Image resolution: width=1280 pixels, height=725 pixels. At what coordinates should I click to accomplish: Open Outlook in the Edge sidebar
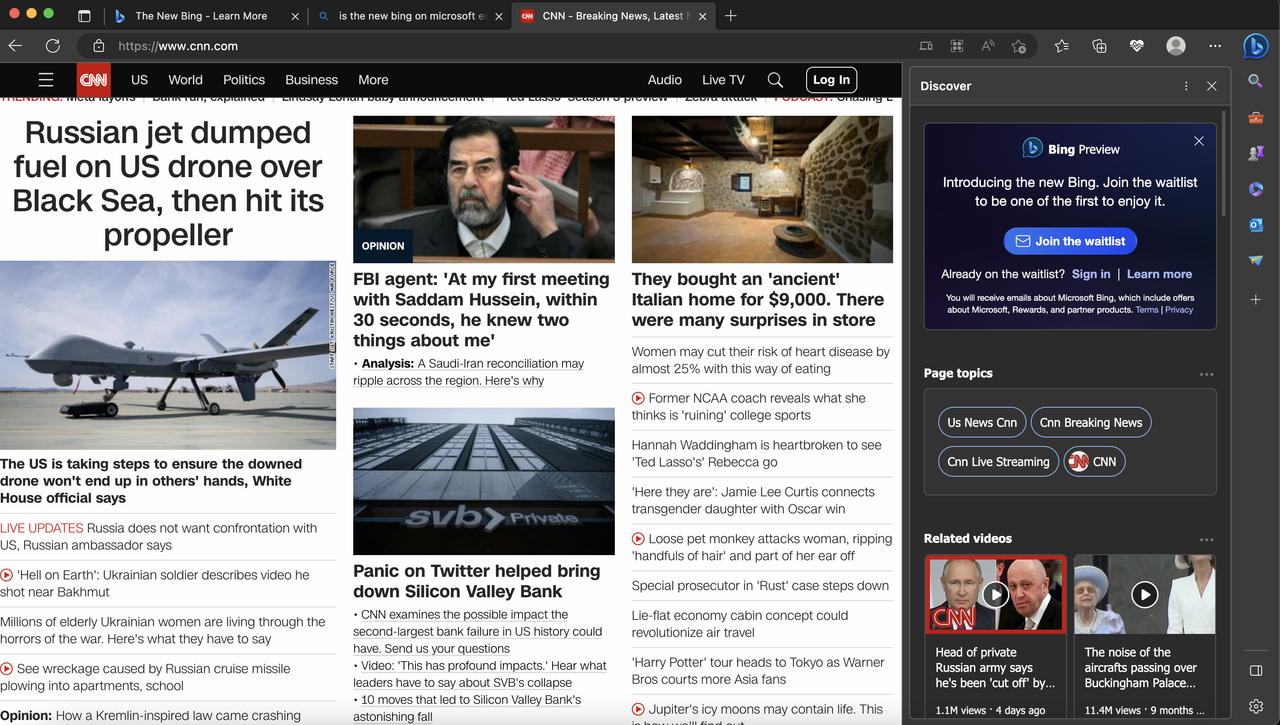click(1255, 224)
